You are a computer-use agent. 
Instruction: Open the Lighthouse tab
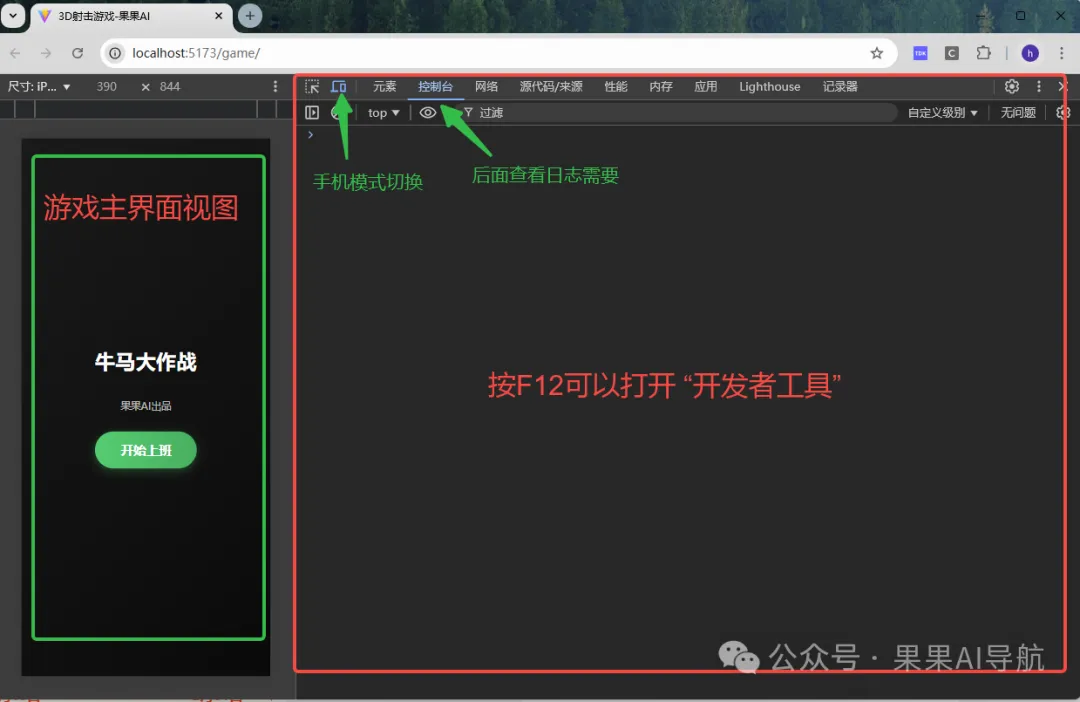tap(769, 87)
